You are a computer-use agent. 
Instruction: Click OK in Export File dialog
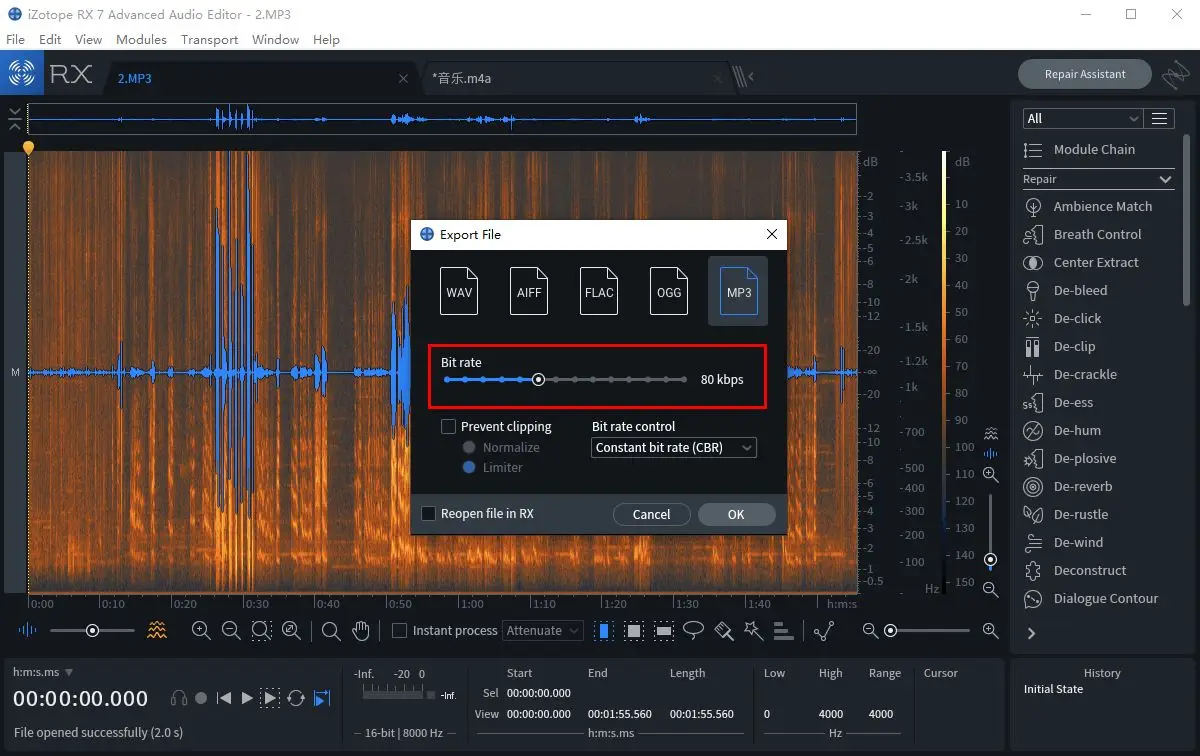click(x=736, y=514)
